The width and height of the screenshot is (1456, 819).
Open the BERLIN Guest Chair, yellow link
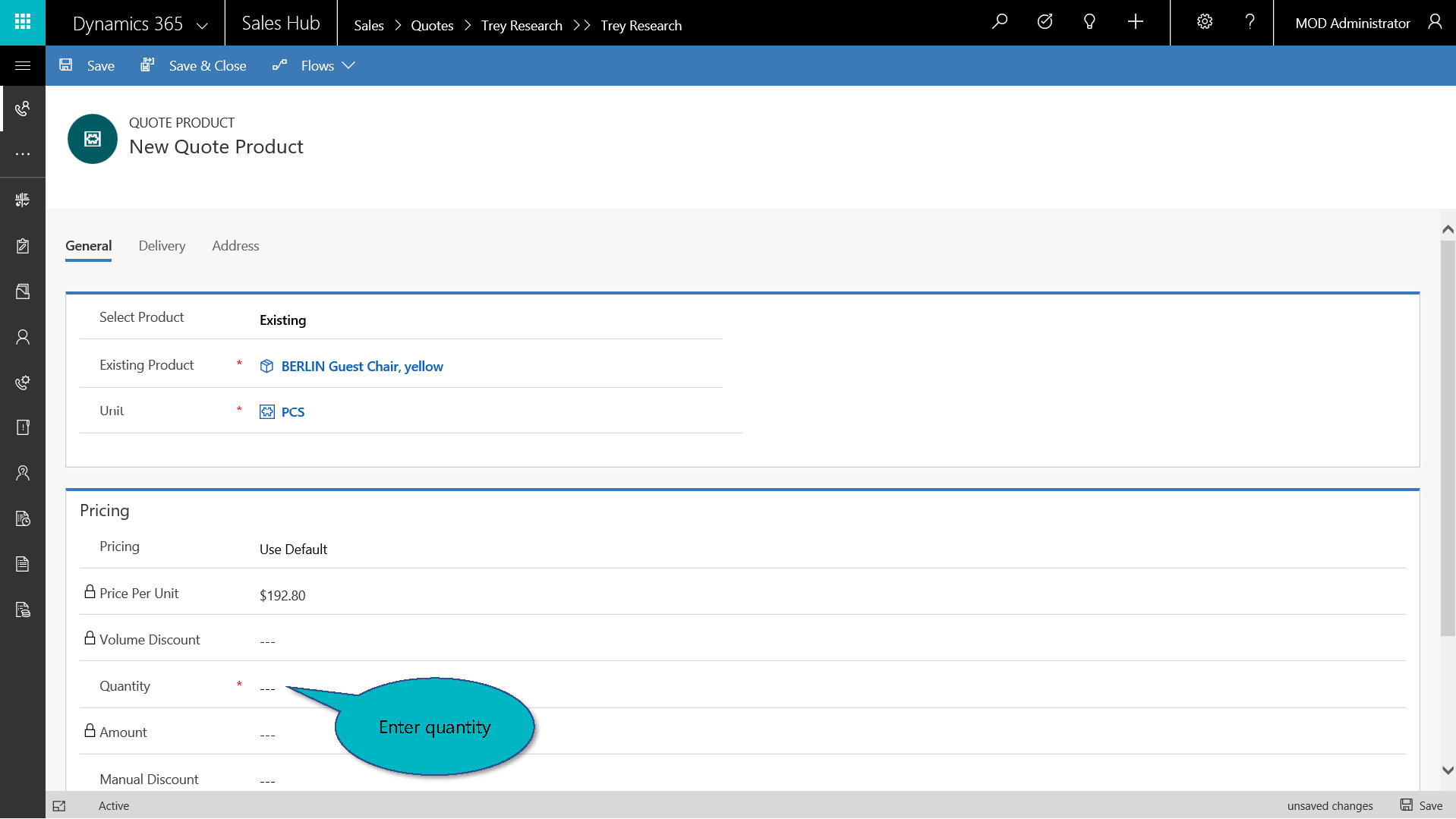361,367
